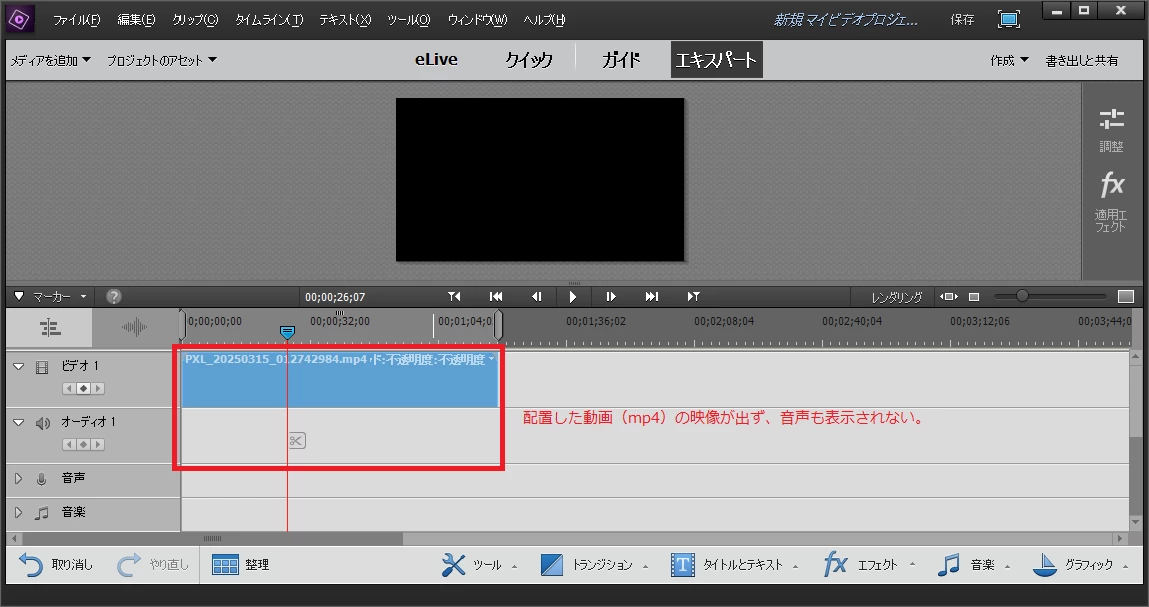Go to next keyframe on ビデオ 1
This screenshot has height=607, width=1149.
pyautogui.click(x=98, y=389)
